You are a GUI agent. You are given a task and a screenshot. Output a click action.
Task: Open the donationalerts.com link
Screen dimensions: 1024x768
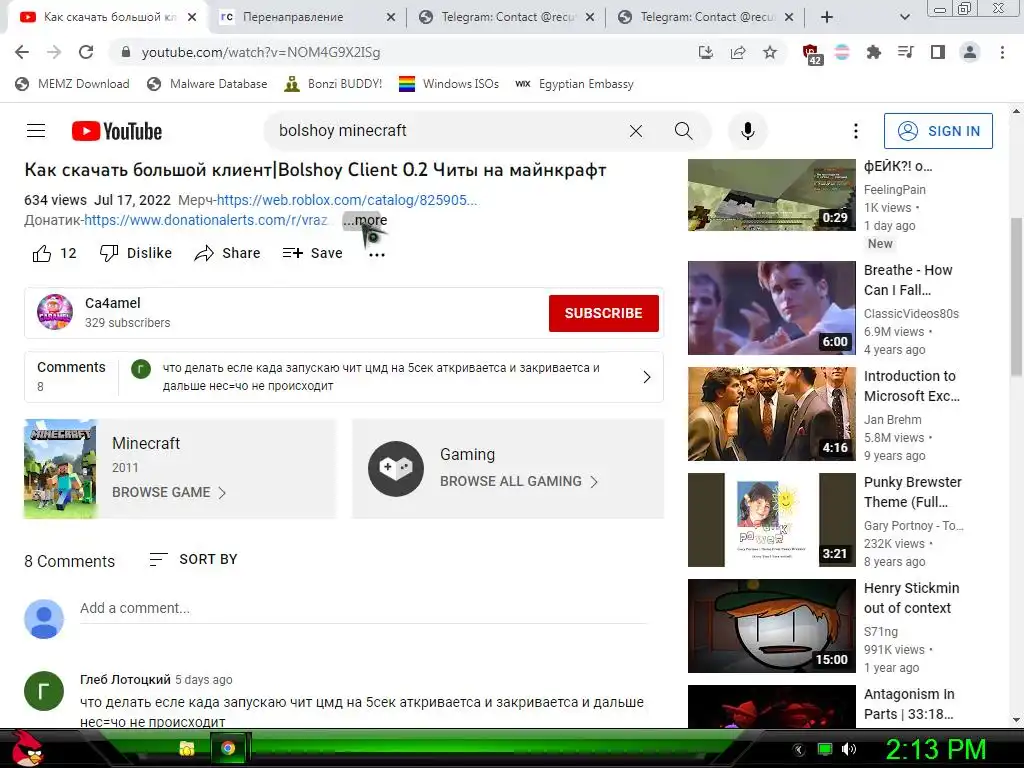coord(206,220)
